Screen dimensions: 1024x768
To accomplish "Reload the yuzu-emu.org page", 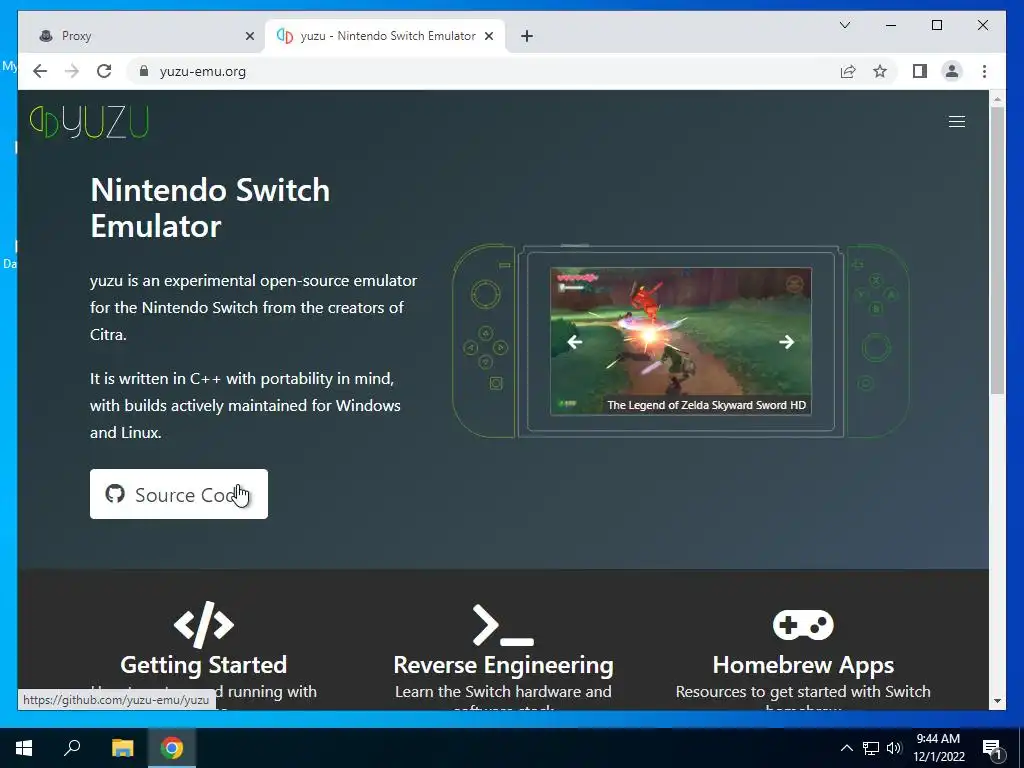I will pyautogui.click(x=104, y=71).
